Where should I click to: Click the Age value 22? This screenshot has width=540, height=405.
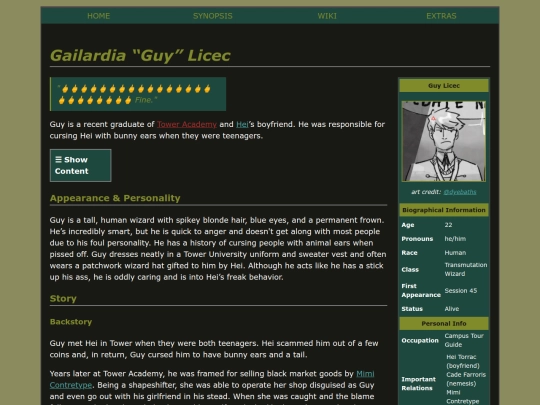tap(448, 225)
